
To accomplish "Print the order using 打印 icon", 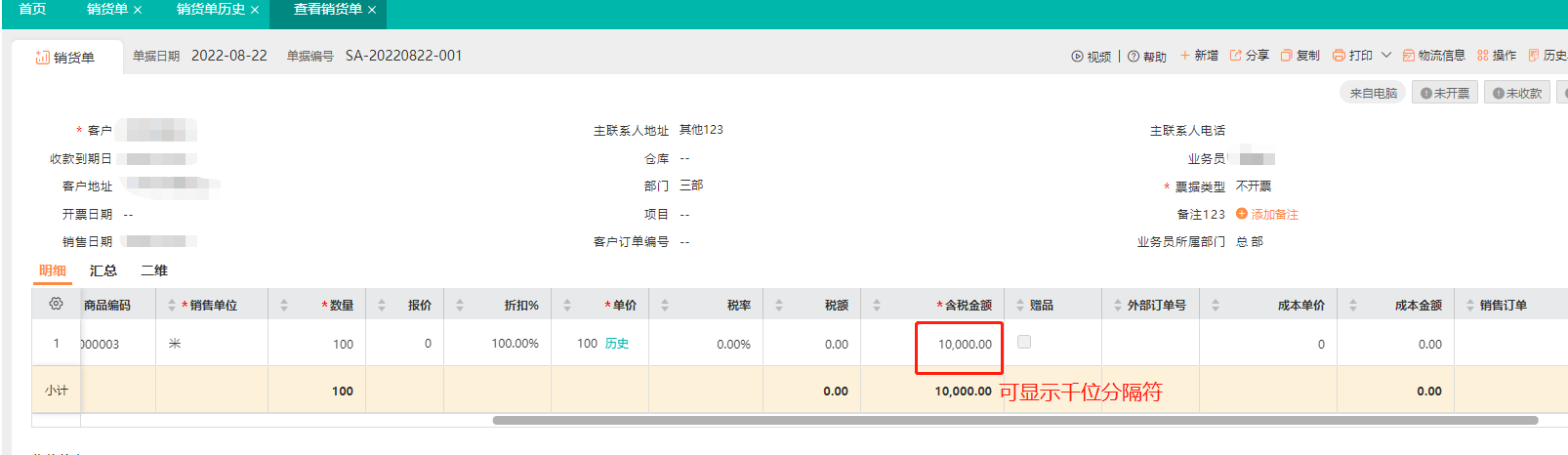I will click(x=1339, y=56).
